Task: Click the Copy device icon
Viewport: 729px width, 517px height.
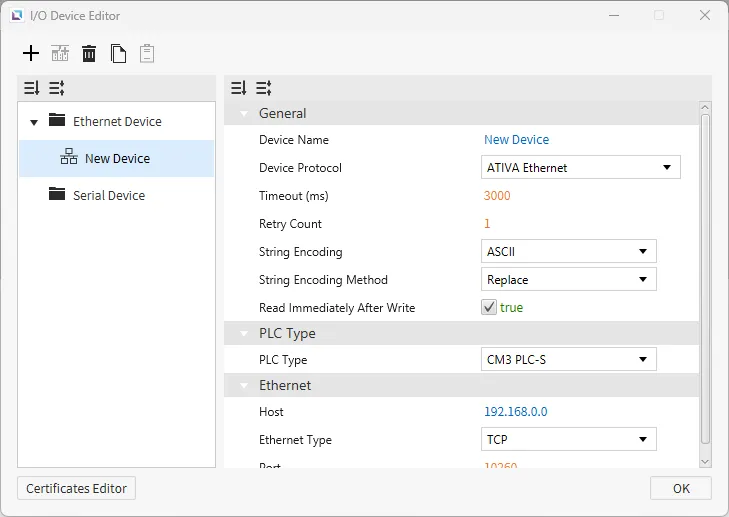Action: pyautogui.click(x=118, y=54)
